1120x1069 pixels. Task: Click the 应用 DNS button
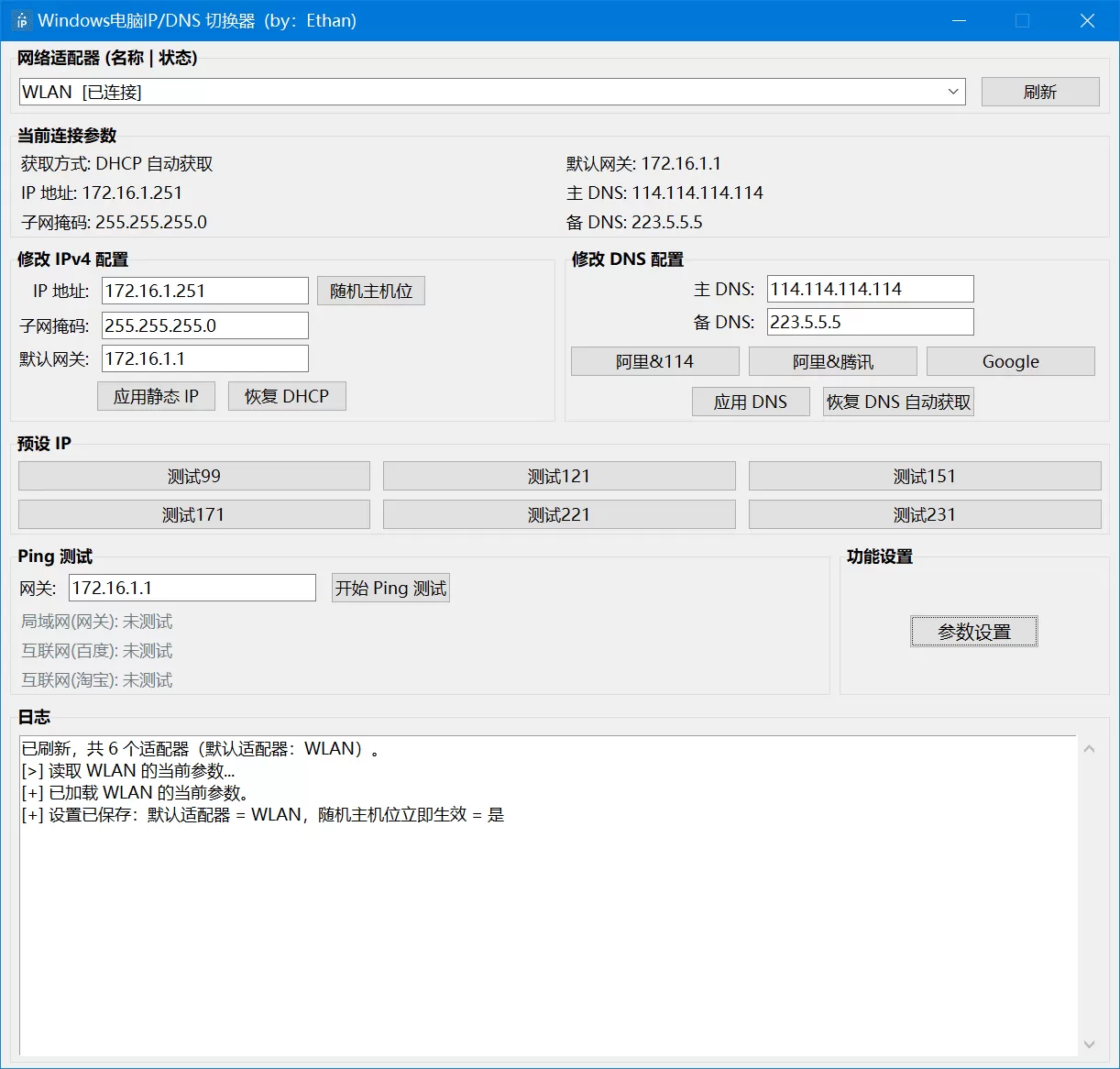point(751,402)
